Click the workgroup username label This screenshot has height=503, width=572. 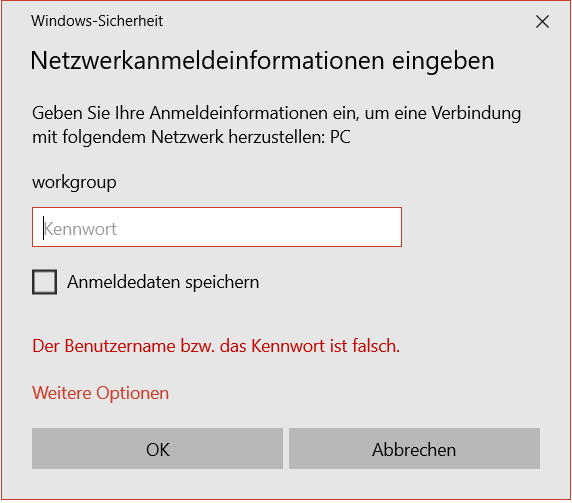coord(74,182)
